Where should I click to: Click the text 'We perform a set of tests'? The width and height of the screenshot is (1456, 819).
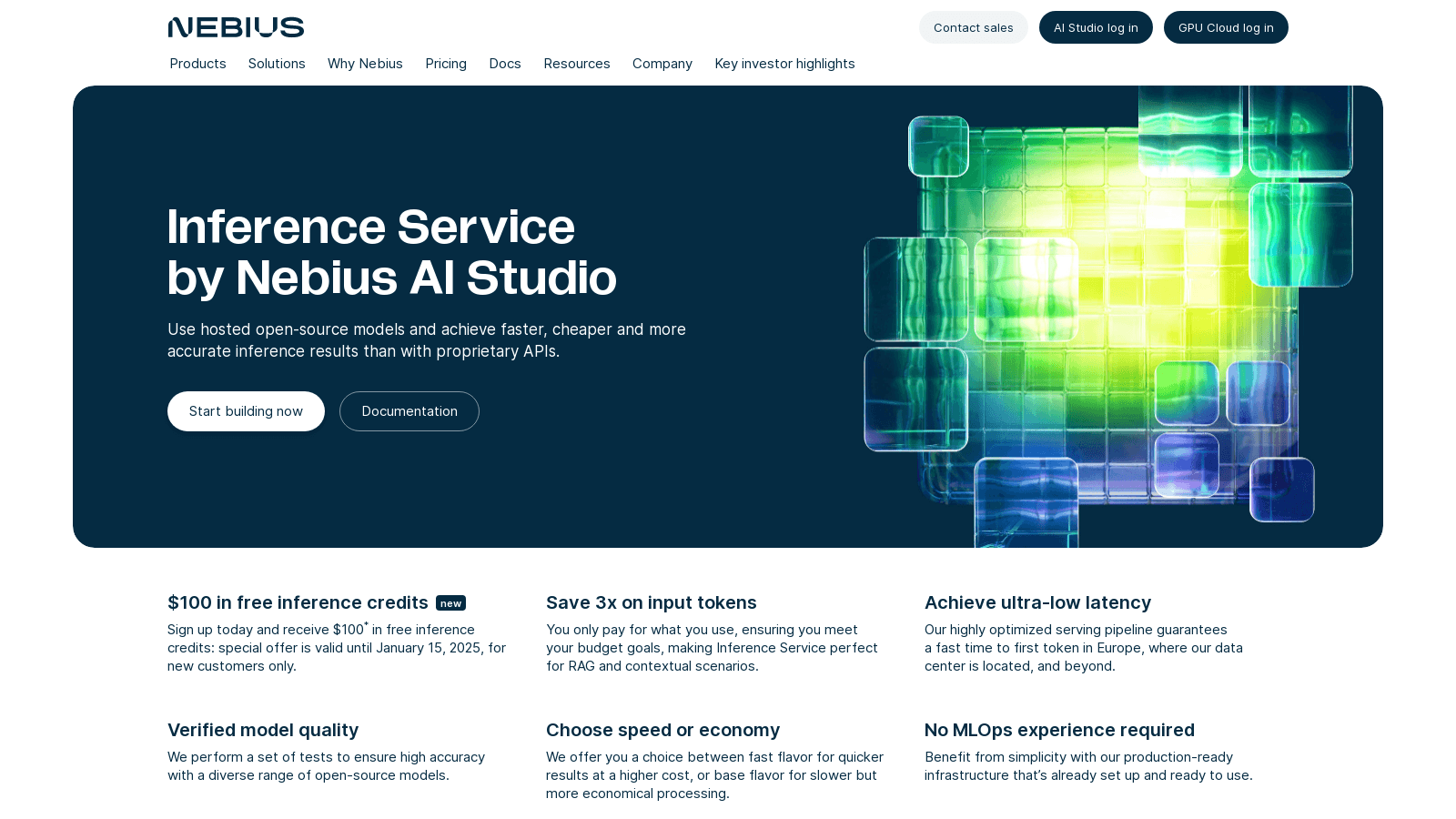tap(248, 757)
